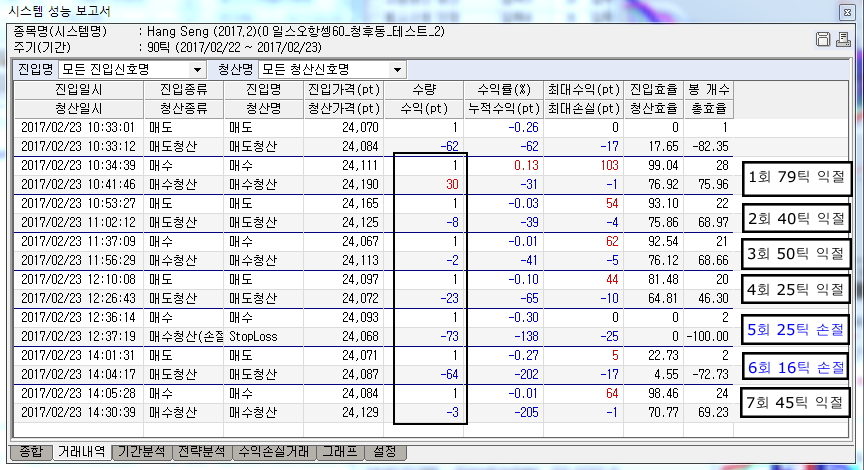This screenshot has width=864, height=470.
Task: Show the 그래프 tab
Action: click(338, 452)
